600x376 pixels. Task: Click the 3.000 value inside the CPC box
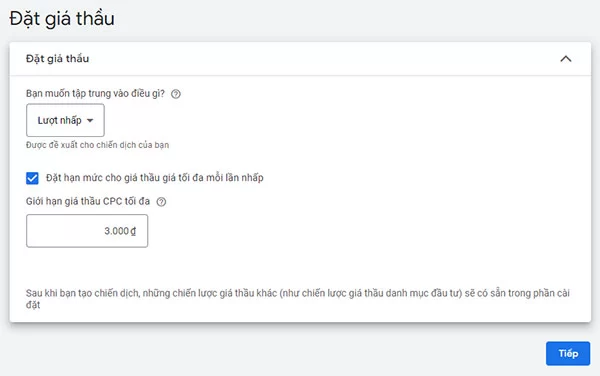[x=117, y=231]
